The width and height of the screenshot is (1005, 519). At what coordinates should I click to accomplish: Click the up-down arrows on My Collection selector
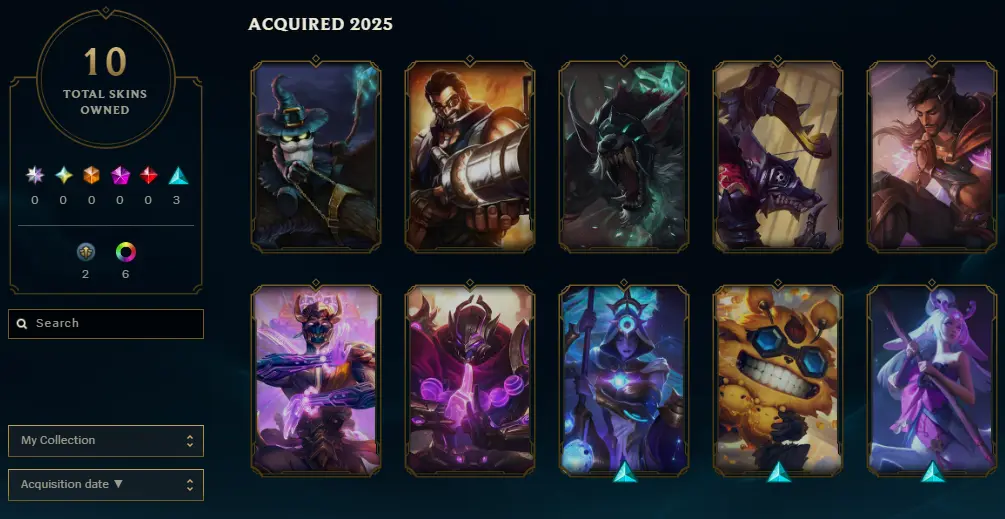190,441
